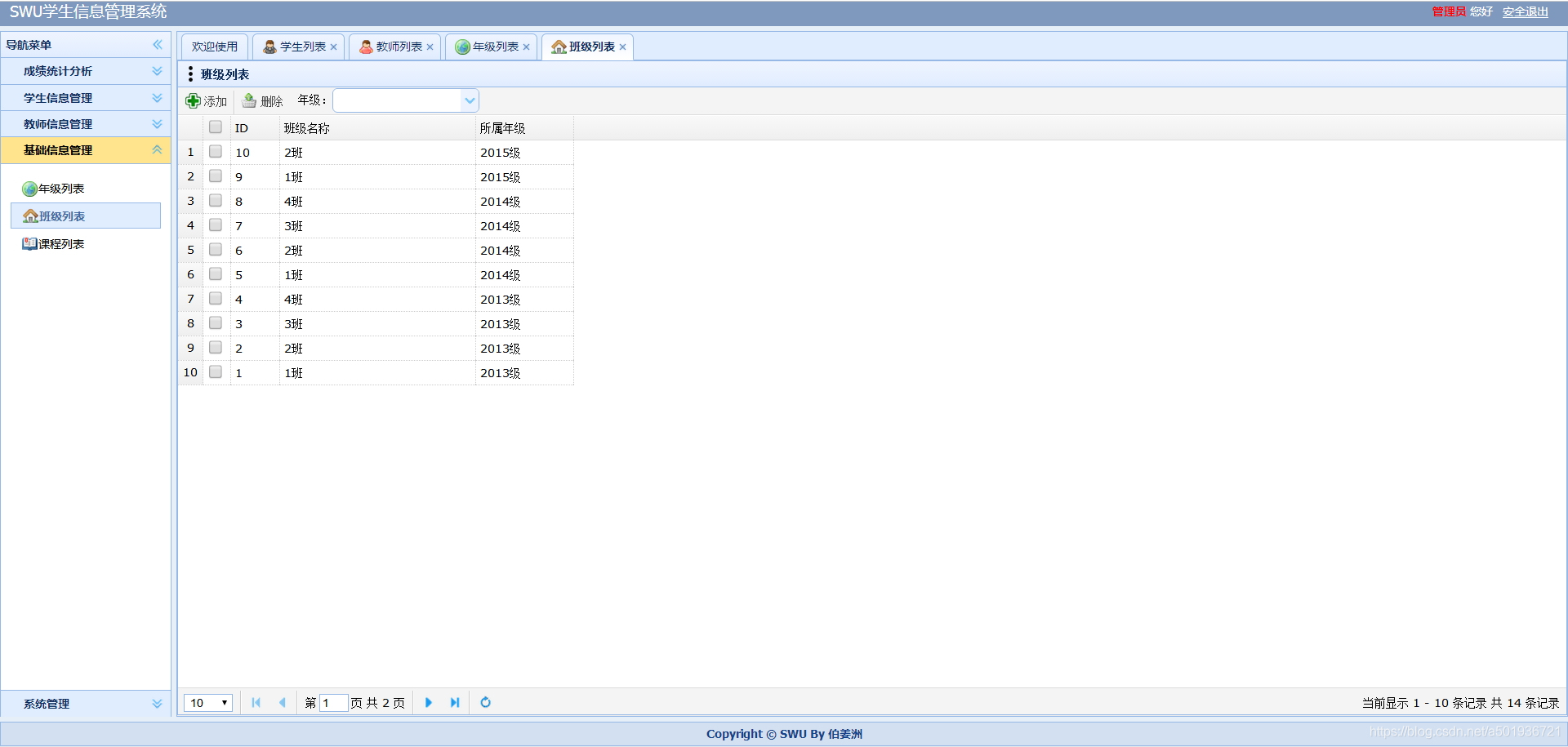The width and height of the screenshot is (1568, 747).
Task: Click the green plus 添加 icon
Action: pyautogui.click(x=193, y=100)
